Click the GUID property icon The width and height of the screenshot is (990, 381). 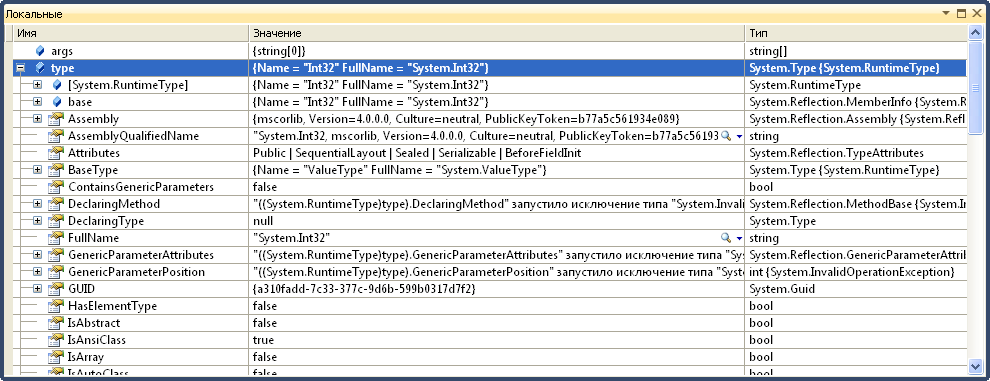pyautogui.click(x=57, y=289)
